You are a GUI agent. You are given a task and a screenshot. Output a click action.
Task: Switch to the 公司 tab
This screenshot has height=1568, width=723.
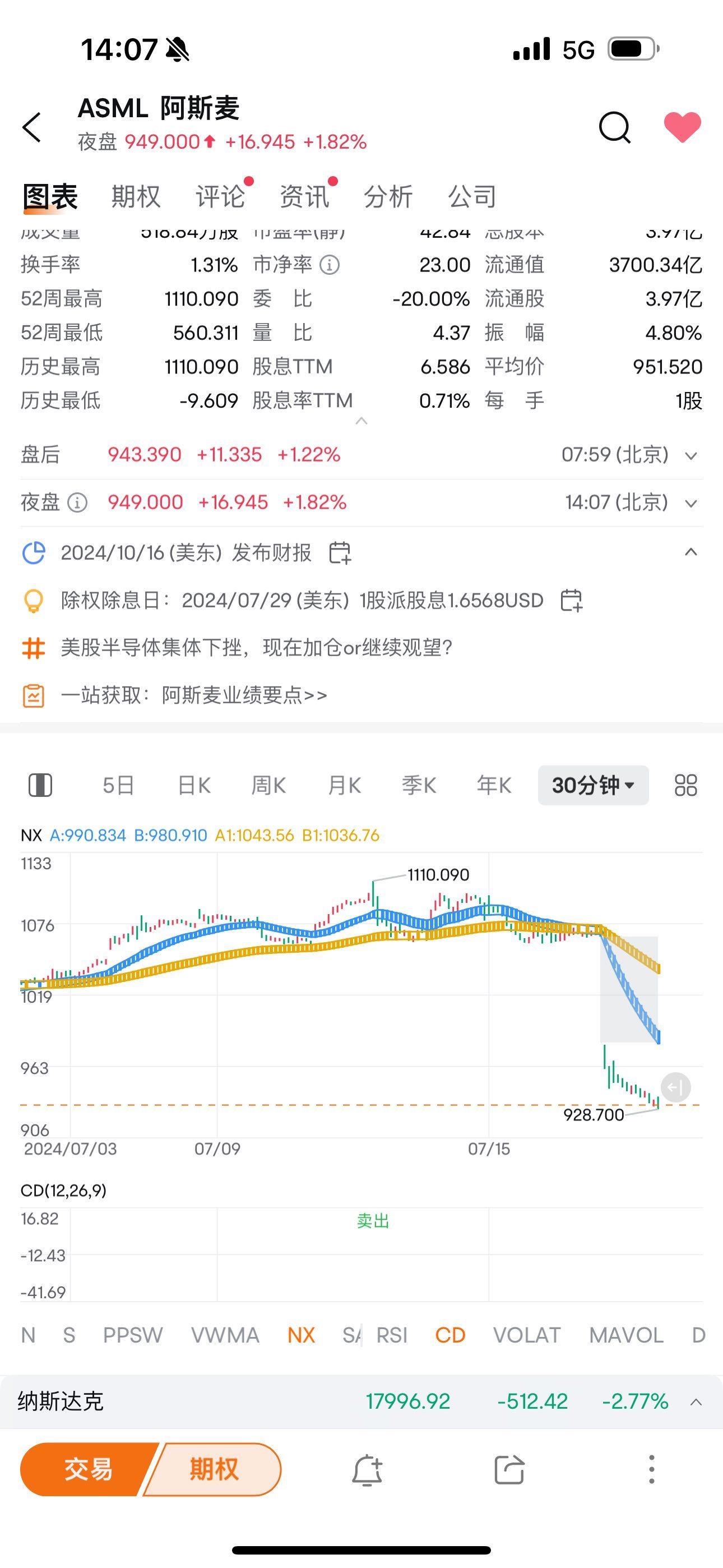pos(472,197)
